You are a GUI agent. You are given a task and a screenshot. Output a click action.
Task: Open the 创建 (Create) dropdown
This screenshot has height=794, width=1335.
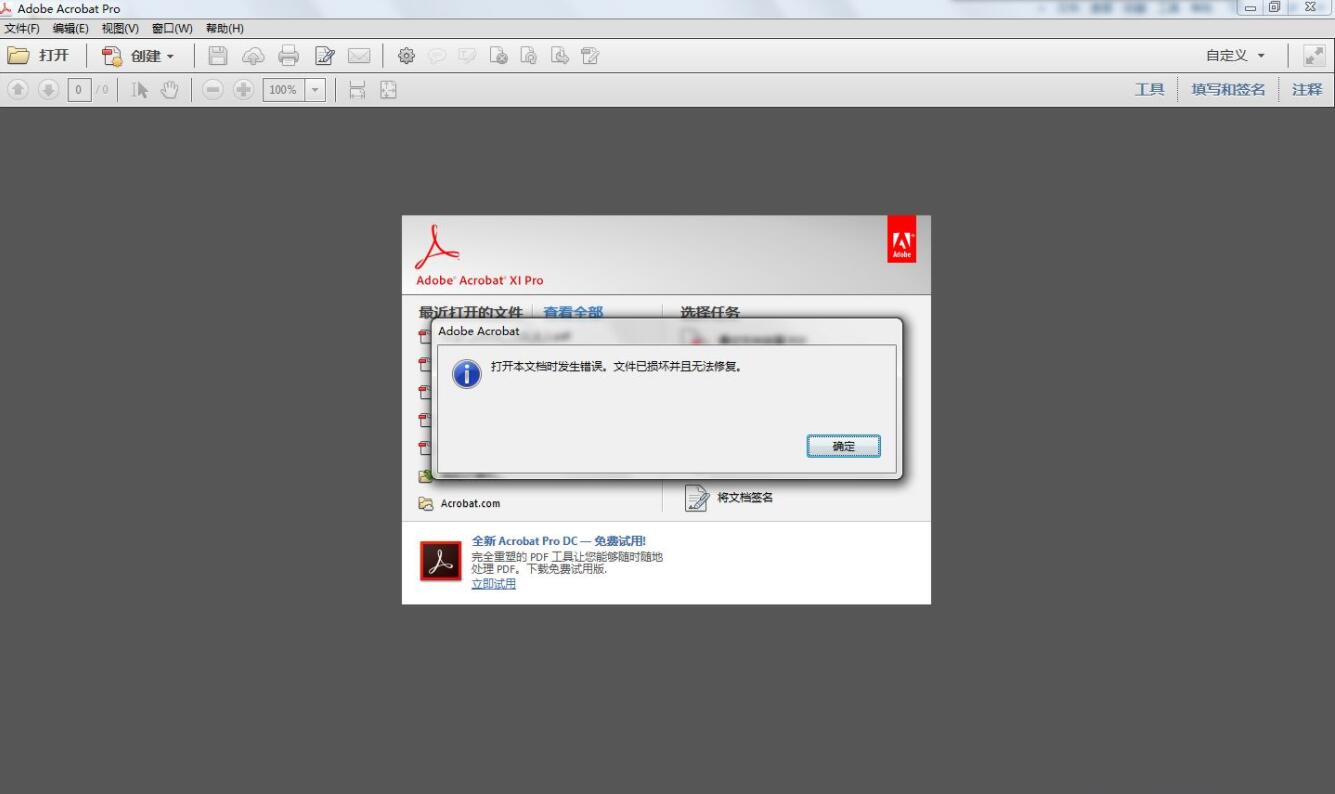click(138, 56)
